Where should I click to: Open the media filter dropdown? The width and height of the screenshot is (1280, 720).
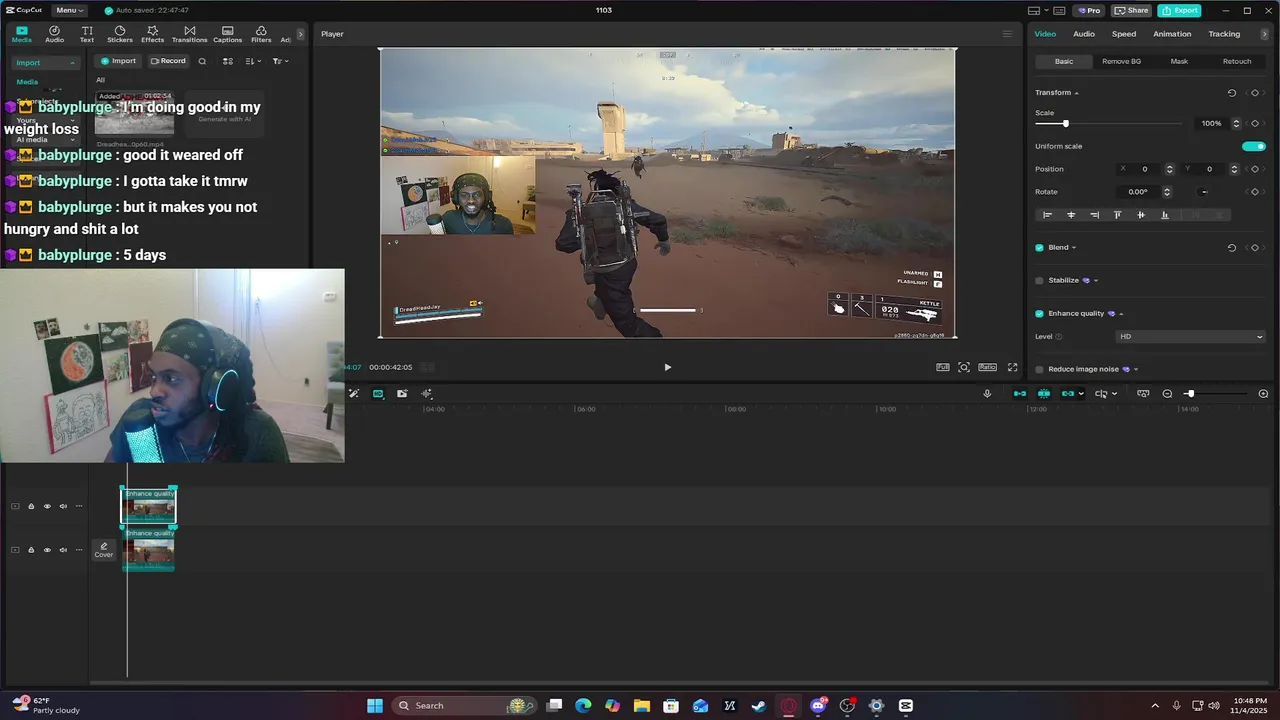[x=281, y=61]
